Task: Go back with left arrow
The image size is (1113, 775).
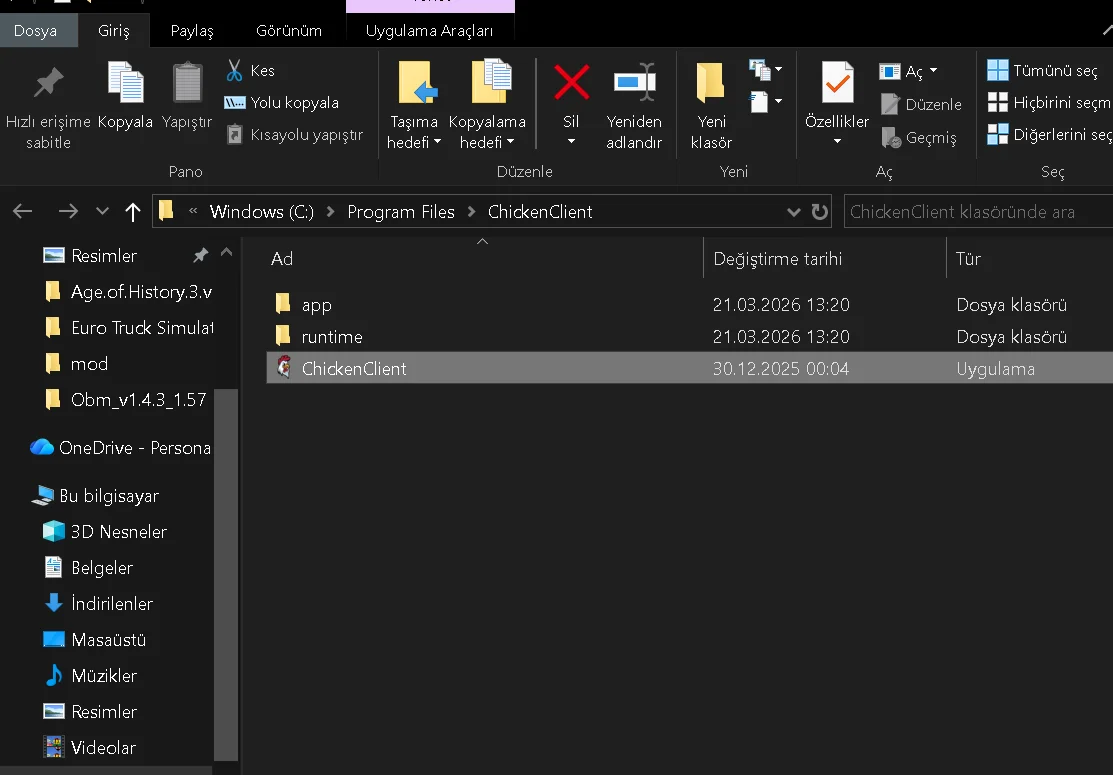Action: coord(23,211)
